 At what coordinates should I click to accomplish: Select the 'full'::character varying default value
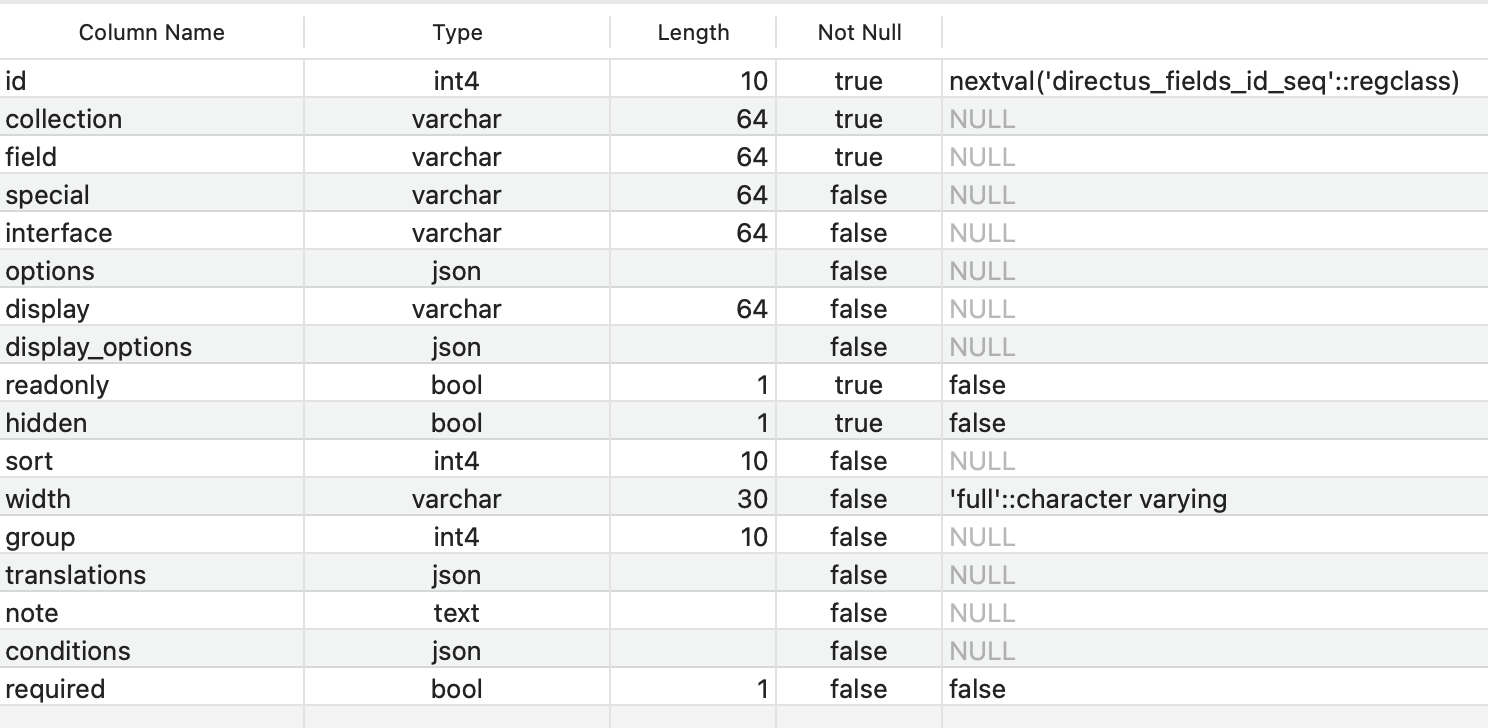tap(1087, 498)
